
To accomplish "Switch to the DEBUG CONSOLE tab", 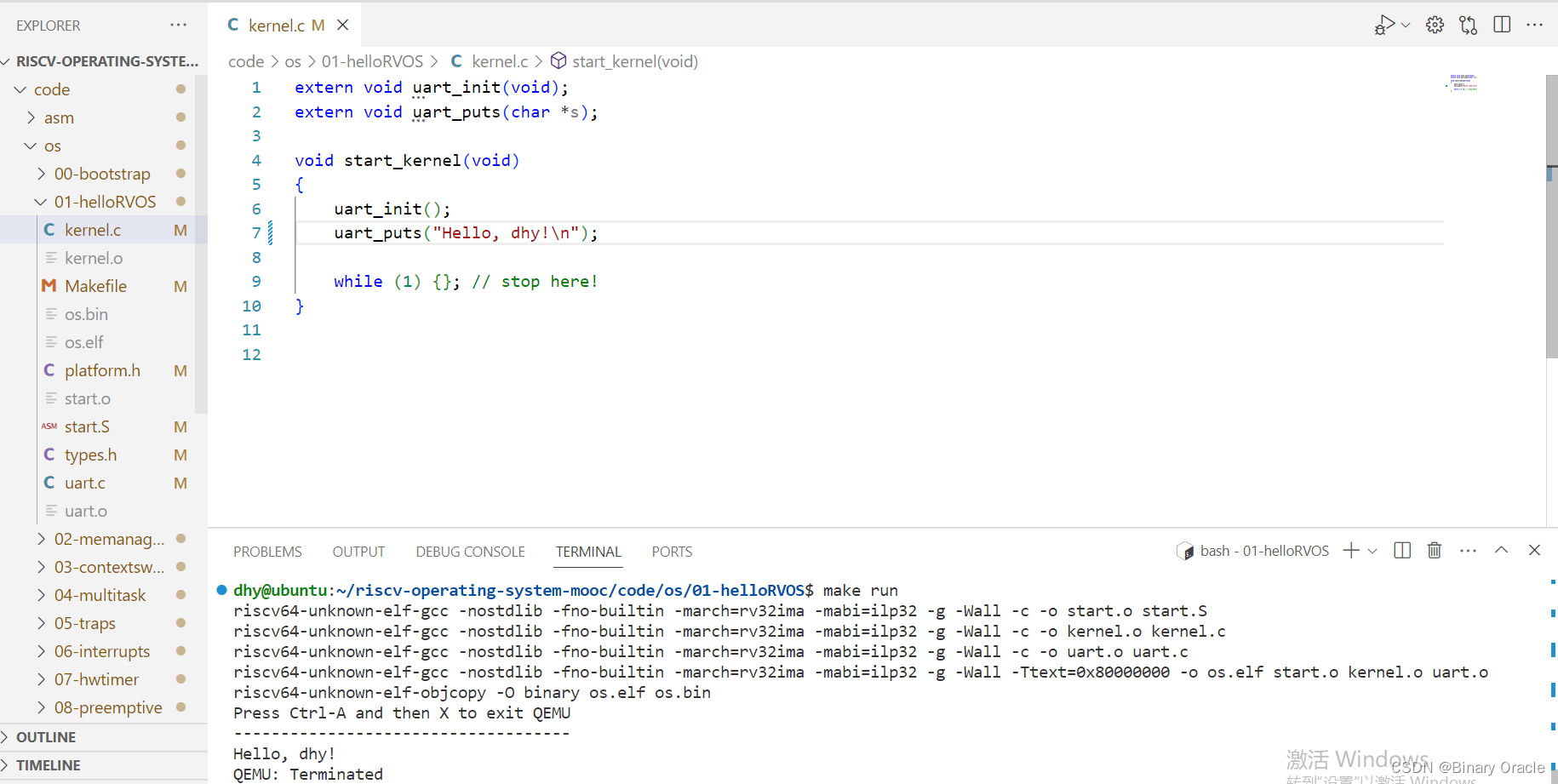I will click(470, 552).
